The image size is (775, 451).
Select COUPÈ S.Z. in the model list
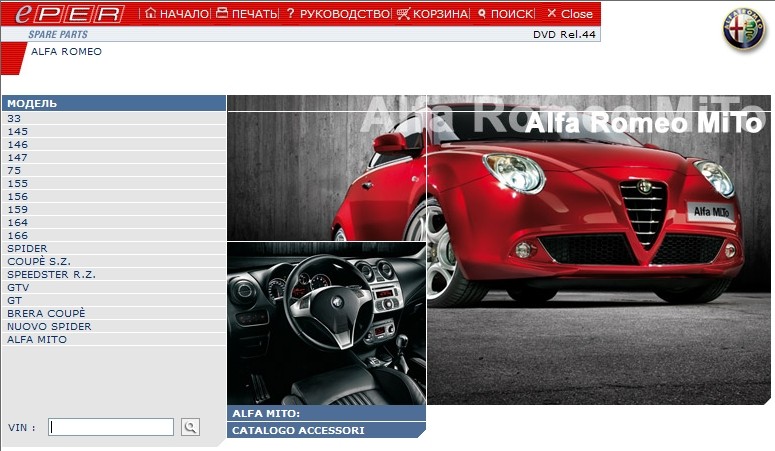(39, 261)
